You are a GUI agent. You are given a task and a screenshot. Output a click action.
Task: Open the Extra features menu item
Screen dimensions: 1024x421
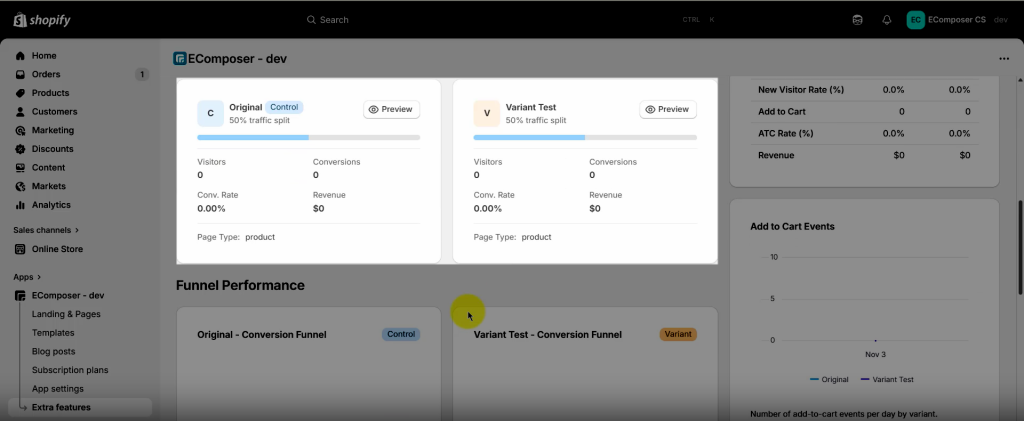coord(61,407)
